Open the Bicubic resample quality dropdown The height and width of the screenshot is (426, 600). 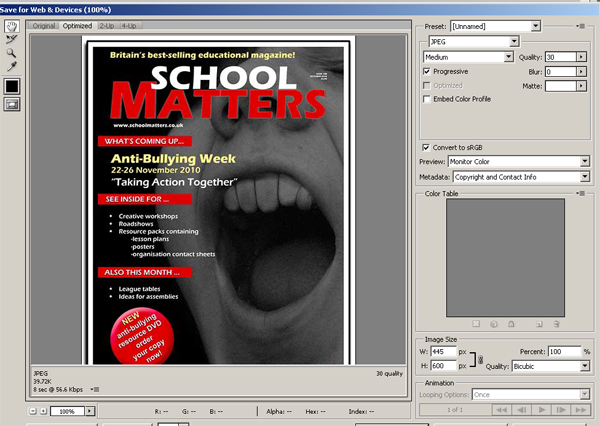click(x=585, y=366)
